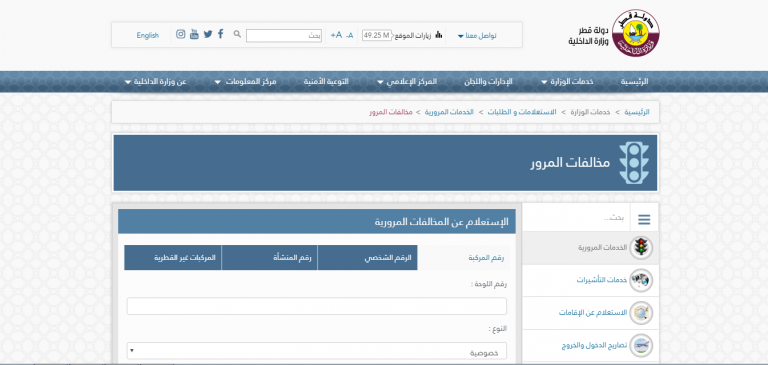
Task: Expand the تواصل معنا dropdown
Action: point(477,36)
